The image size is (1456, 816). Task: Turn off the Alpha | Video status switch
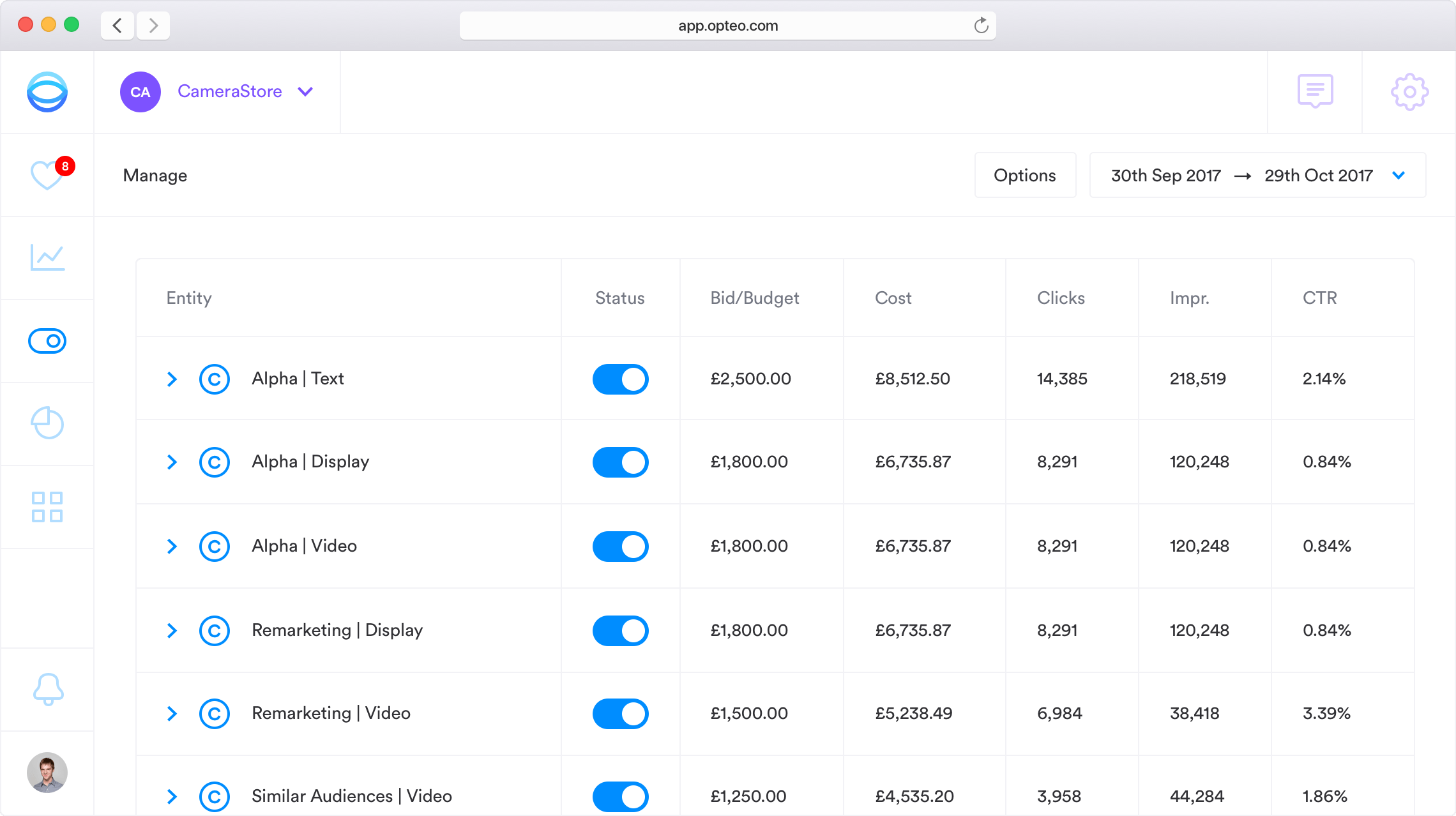click(x=620, y=547)
